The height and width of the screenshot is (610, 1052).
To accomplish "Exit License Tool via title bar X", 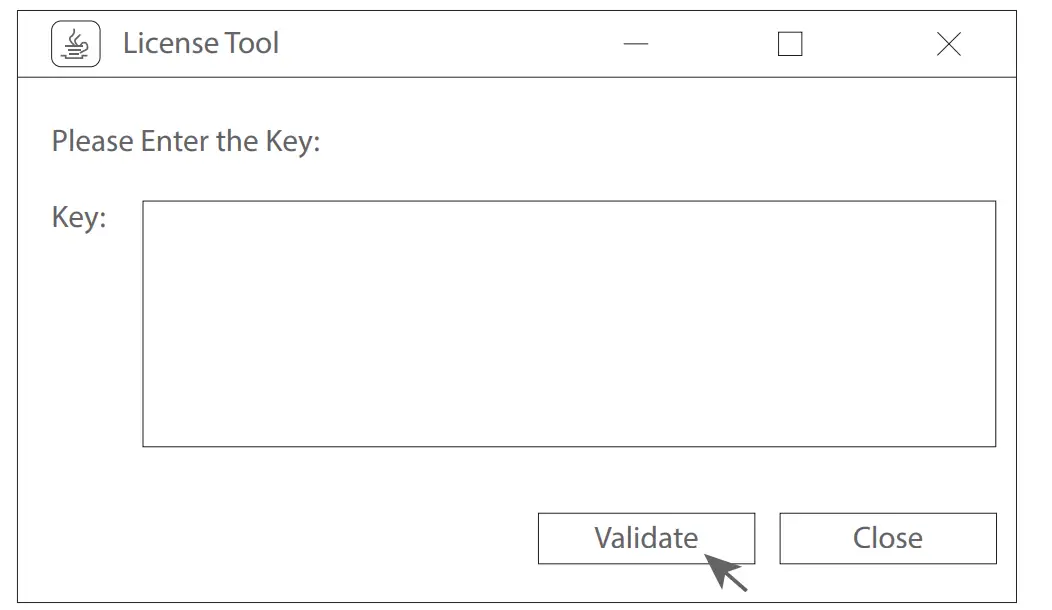I will [948, 45].
